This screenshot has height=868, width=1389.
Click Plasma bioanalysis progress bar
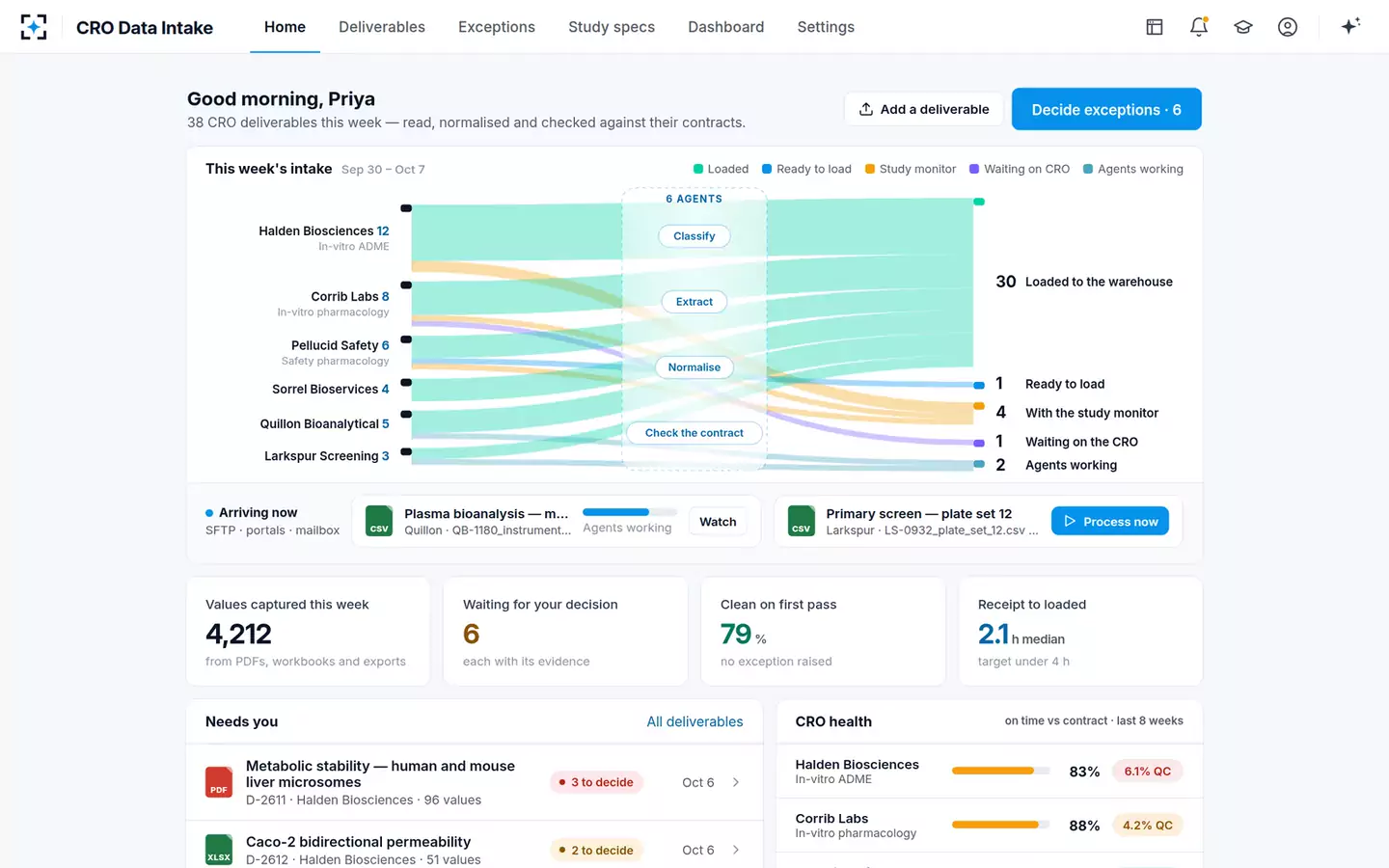(x=629, y=512)
